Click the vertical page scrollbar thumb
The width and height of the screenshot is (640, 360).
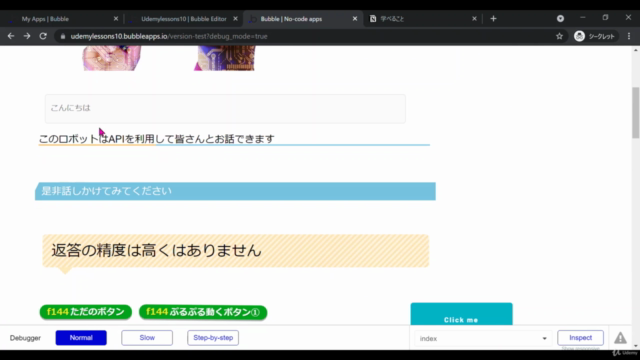tap(636, 112)
